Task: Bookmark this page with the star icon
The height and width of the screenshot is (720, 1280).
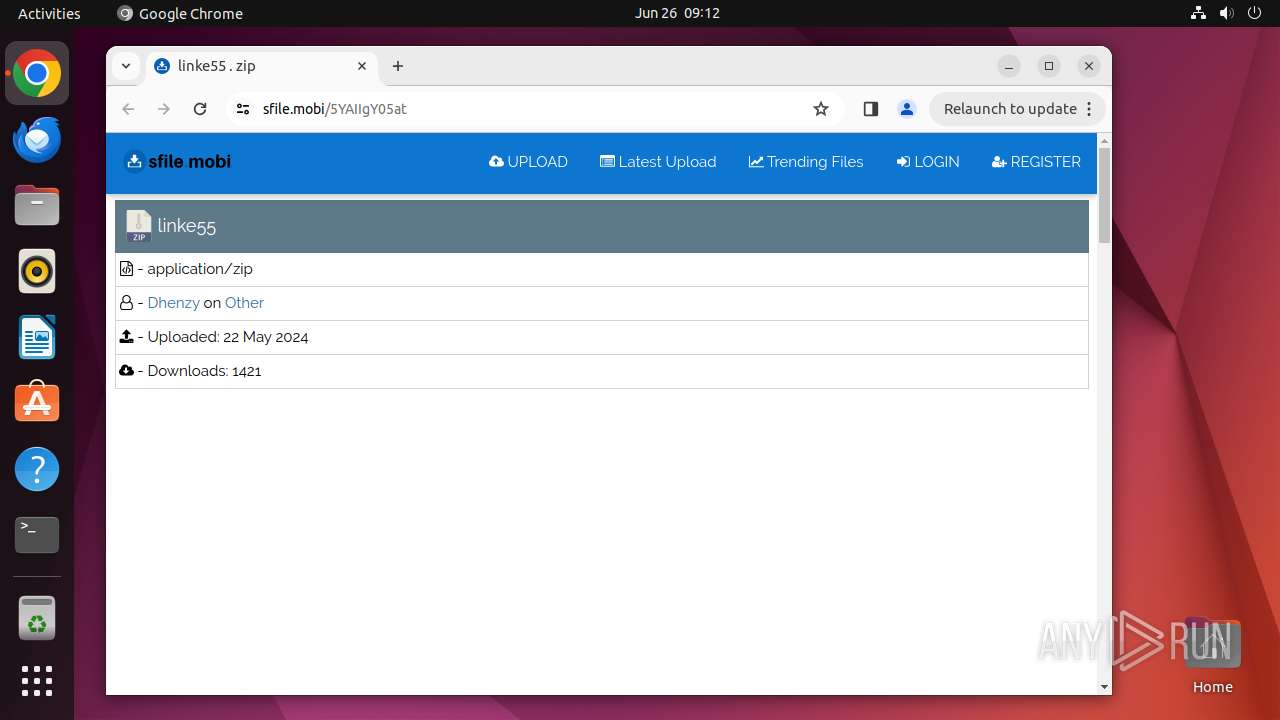Action: tap(821, 109)
